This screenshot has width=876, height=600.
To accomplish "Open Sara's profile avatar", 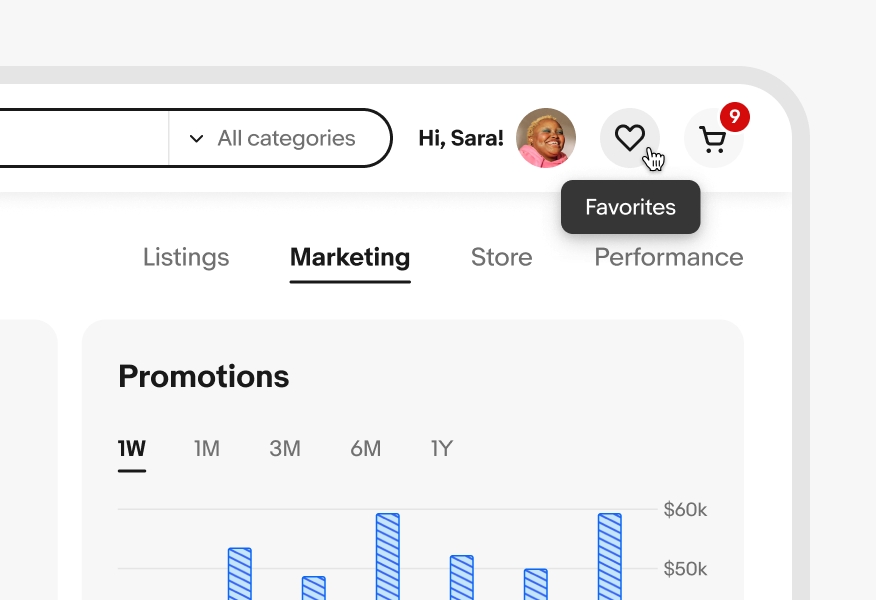I will pos(546,138).
